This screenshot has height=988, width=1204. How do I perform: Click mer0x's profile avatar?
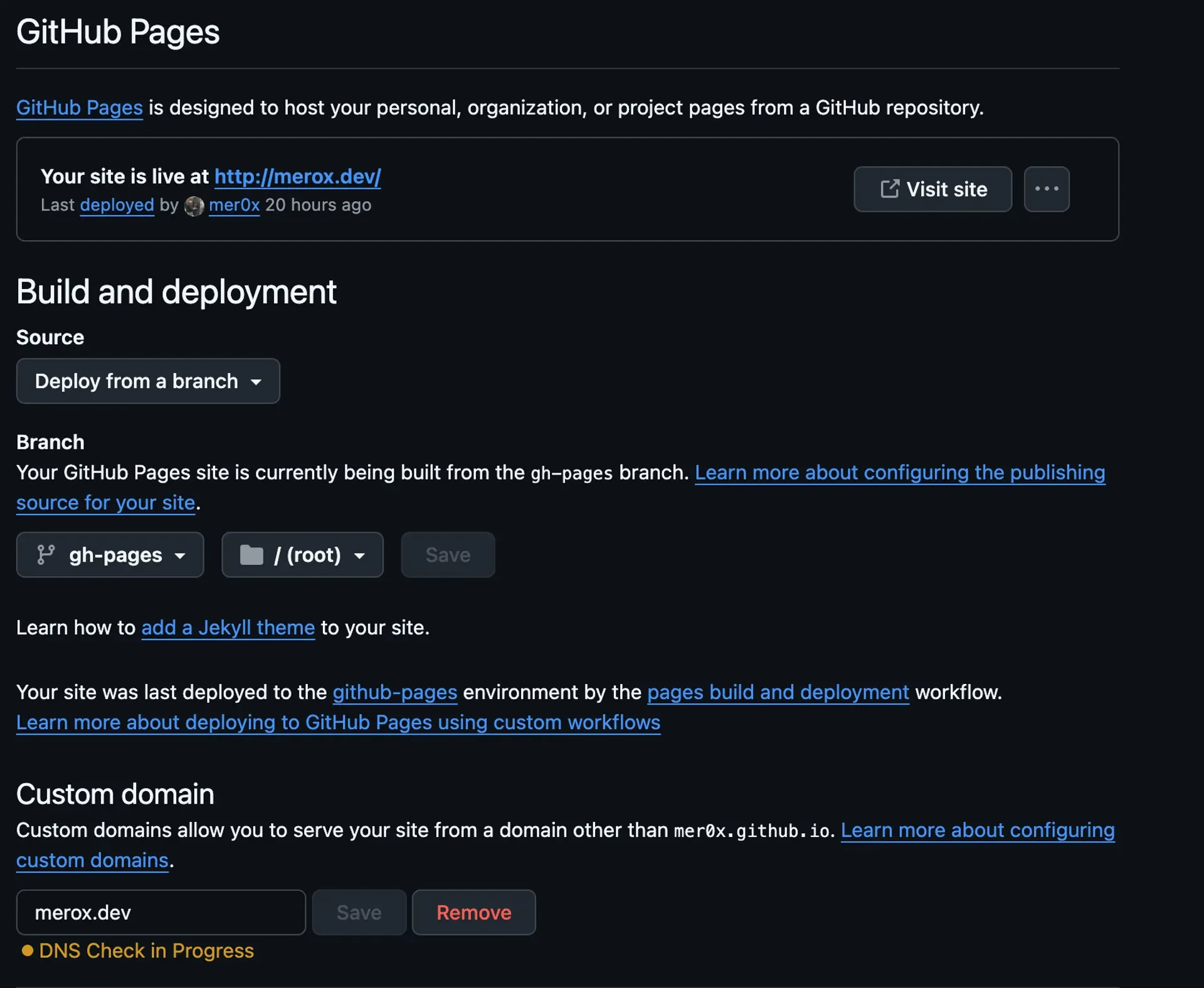pyautogui.click(x=194, y=206)
